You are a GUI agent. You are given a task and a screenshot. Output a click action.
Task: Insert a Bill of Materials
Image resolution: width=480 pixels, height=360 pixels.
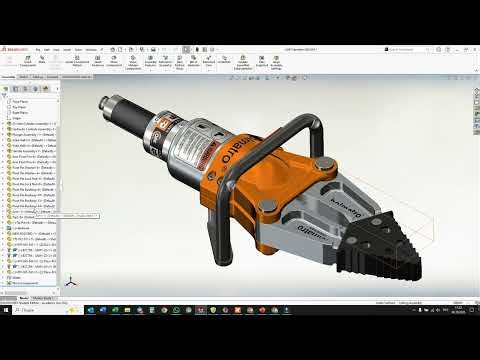pos(194,61)
